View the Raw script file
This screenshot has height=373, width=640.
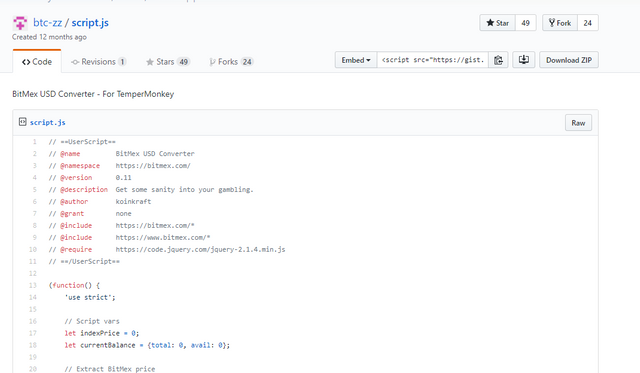[578, 123]
